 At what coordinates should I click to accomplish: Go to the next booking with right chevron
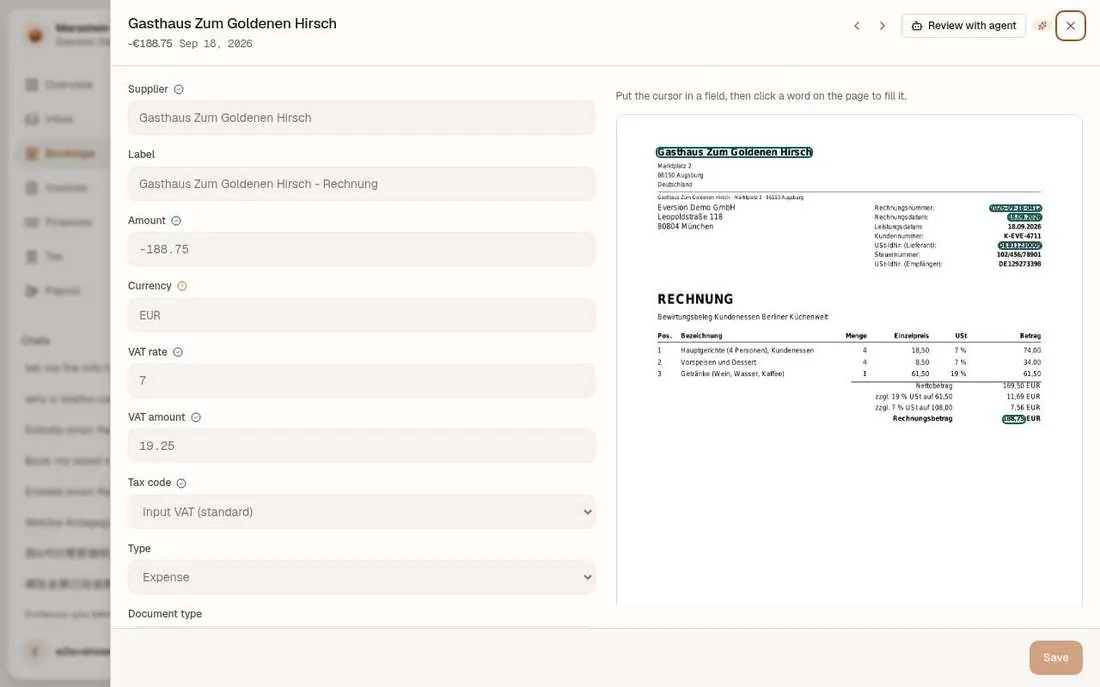882,26
